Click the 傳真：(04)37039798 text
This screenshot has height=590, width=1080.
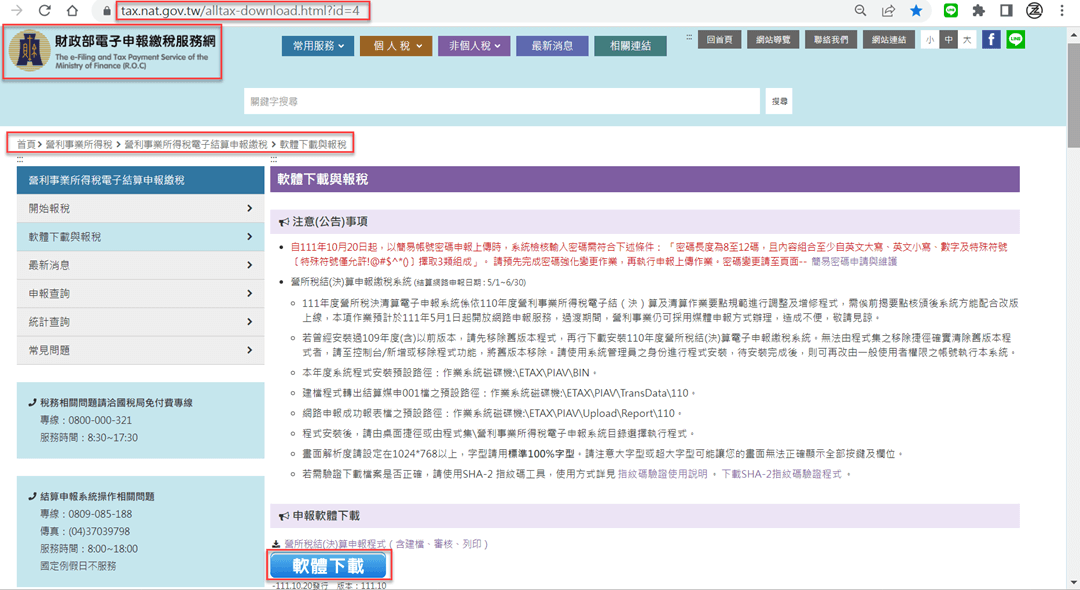click(x=85, y=531)
